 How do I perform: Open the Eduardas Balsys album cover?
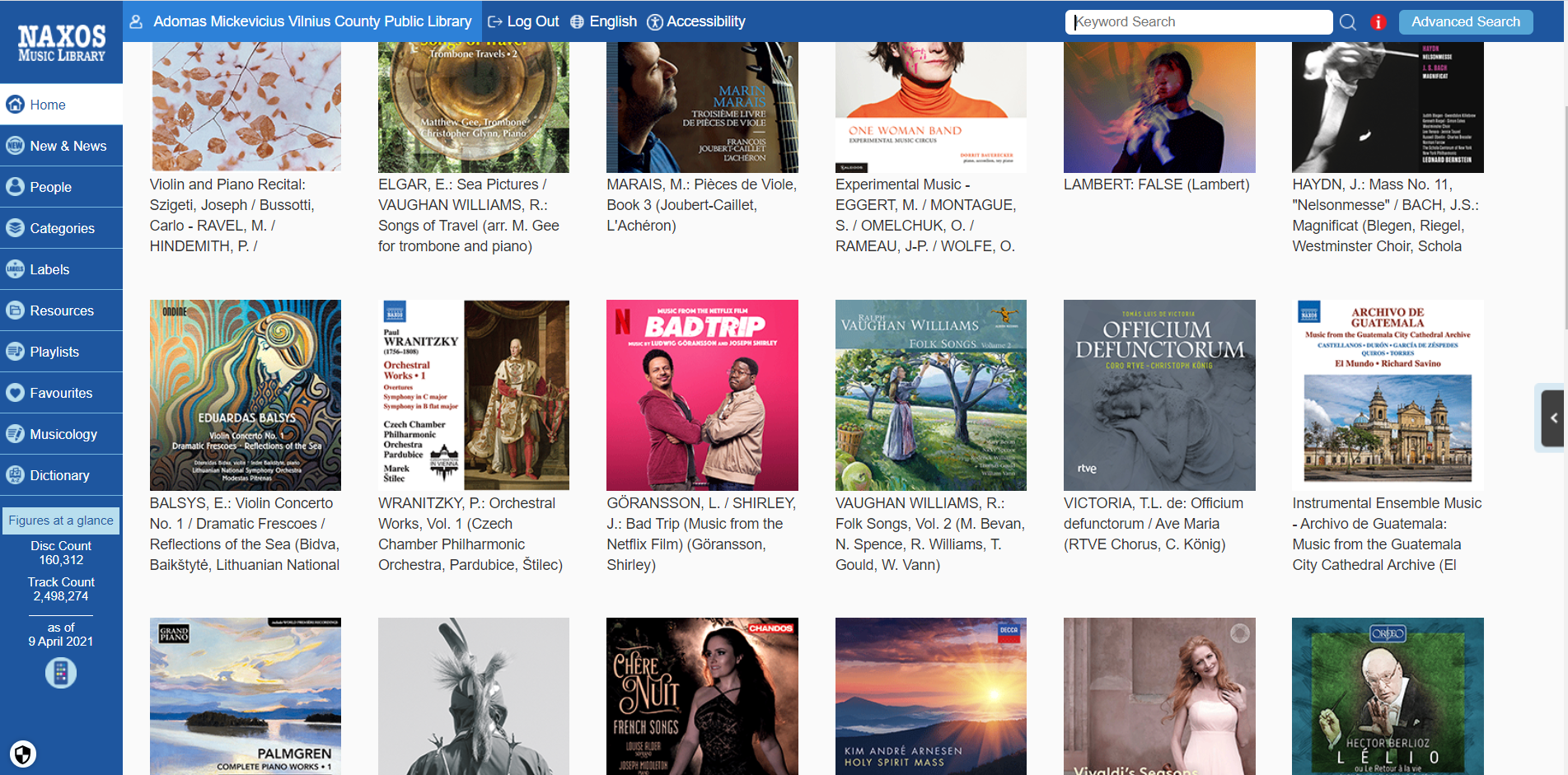(x=246, y=395)
